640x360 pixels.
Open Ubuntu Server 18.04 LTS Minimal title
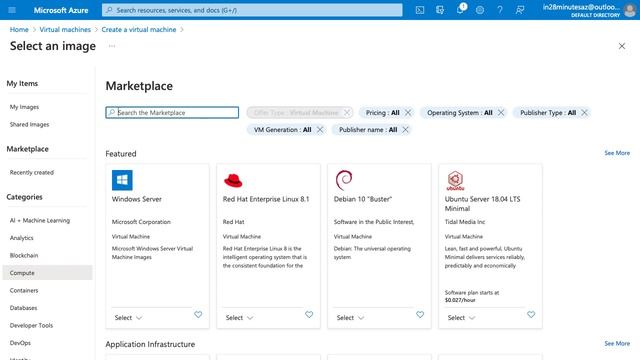pyautogui.click(x=482, y=204)
